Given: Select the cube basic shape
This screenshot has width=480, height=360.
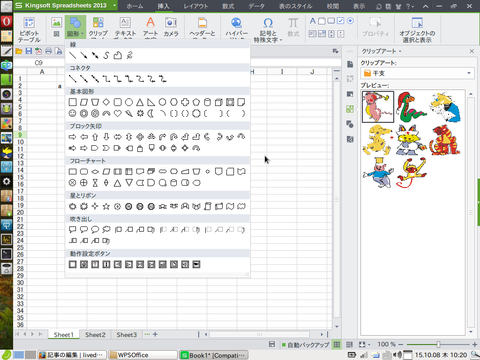Looking at the screenshot, I should coord(218,102).
